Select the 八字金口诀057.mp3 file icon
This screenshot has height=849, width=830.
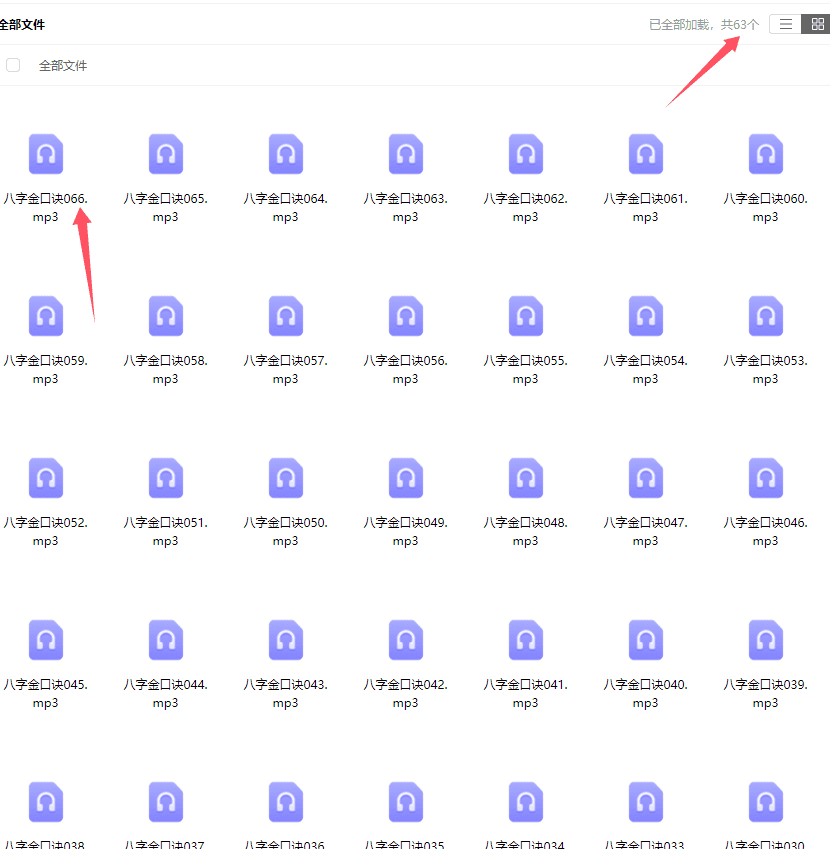[x=286, y=316]
